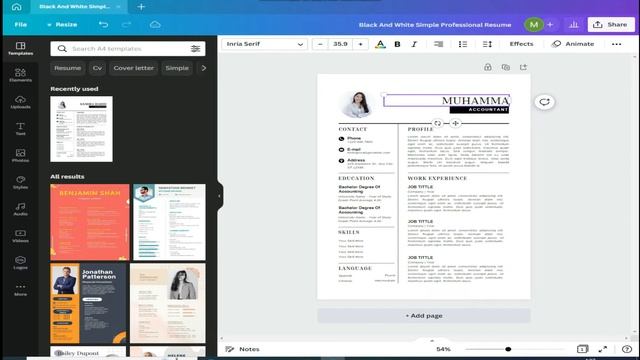Lock the page with lock icon

[x=488, y=67]
